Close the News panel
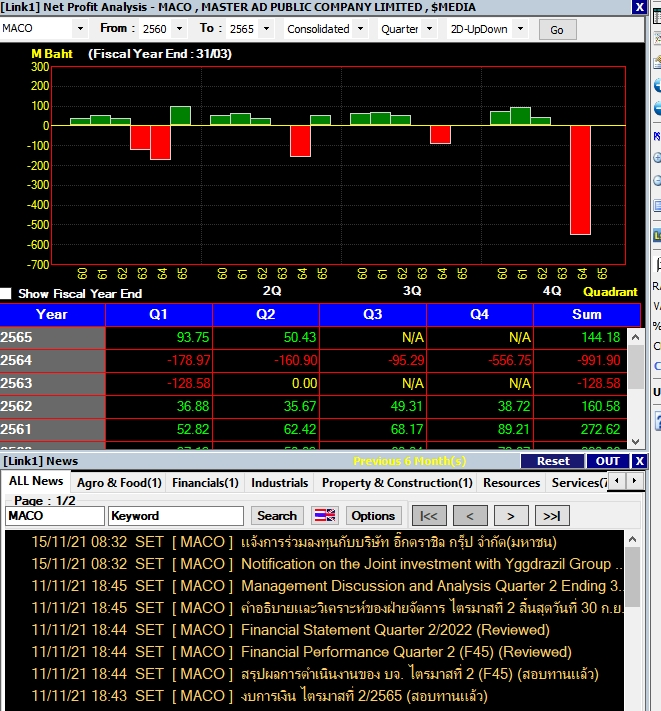Screen dimensions: 661x711 pyautogui.click(x=639, y=461)
